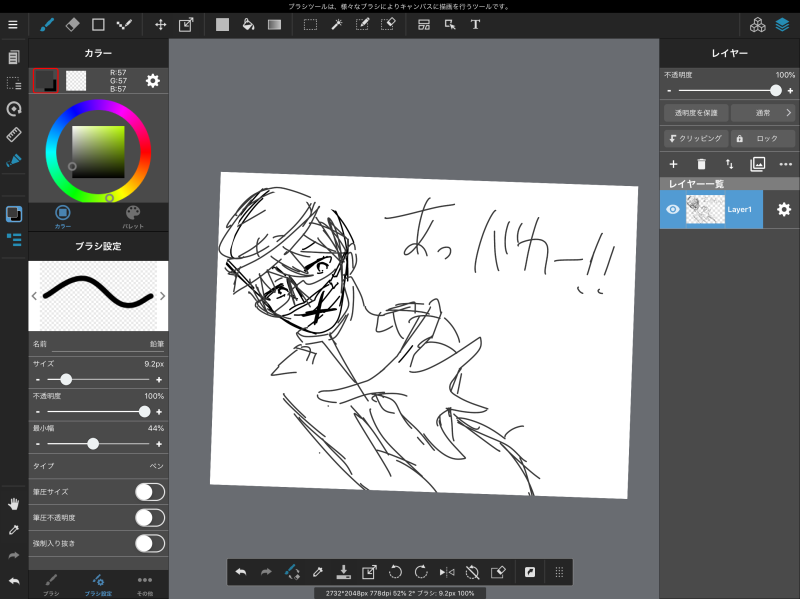
Task: Open color settings gear
Action: click(153, 81)
